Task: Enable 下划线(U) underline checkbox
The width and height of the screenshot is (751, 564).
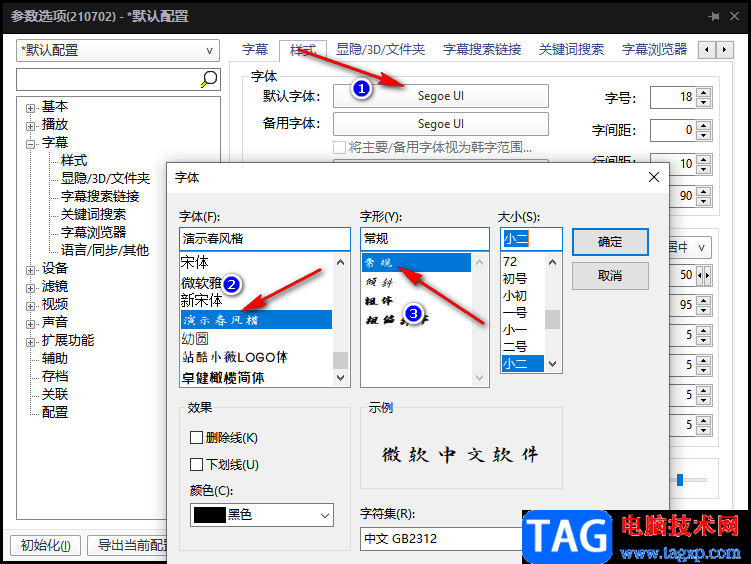Action: pyautogui.click(x=196, y=464)
